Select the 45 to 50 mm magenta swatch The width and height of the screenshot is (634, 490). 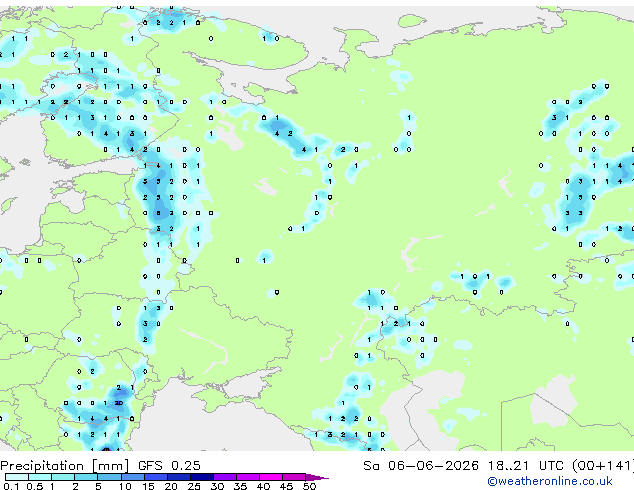pos(294,477)
